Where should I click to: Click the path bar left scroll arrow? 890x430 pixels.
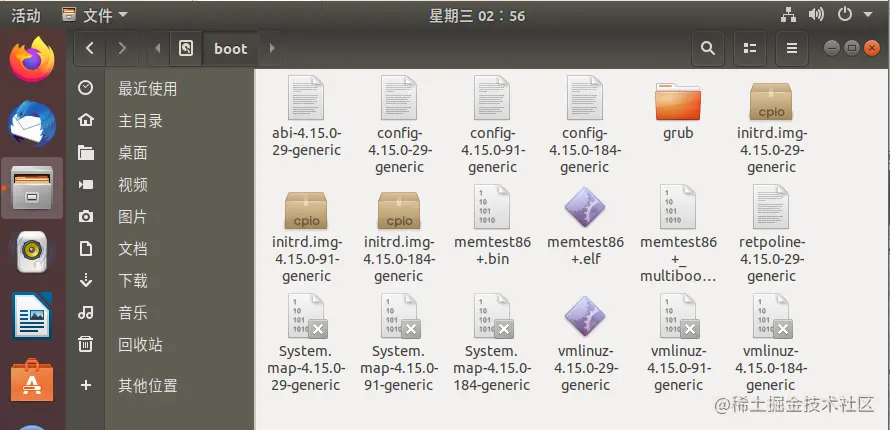point(158,49)
